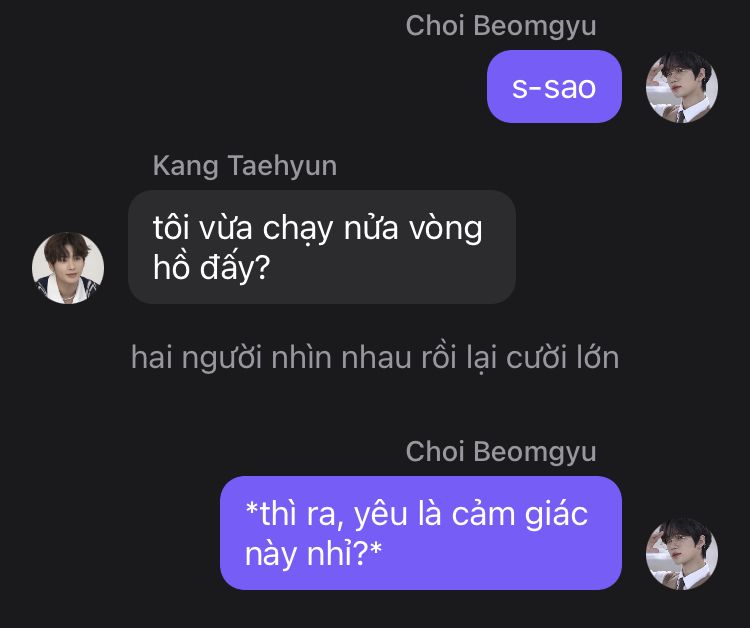
Task: Click the large purple bubble from Choi Beomgyu
Action: [421, 533]
